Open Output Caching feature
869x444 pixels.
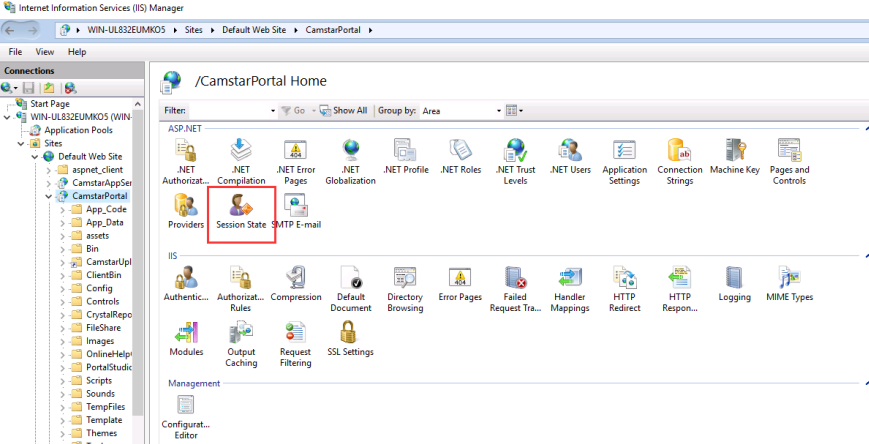[241, 344]
